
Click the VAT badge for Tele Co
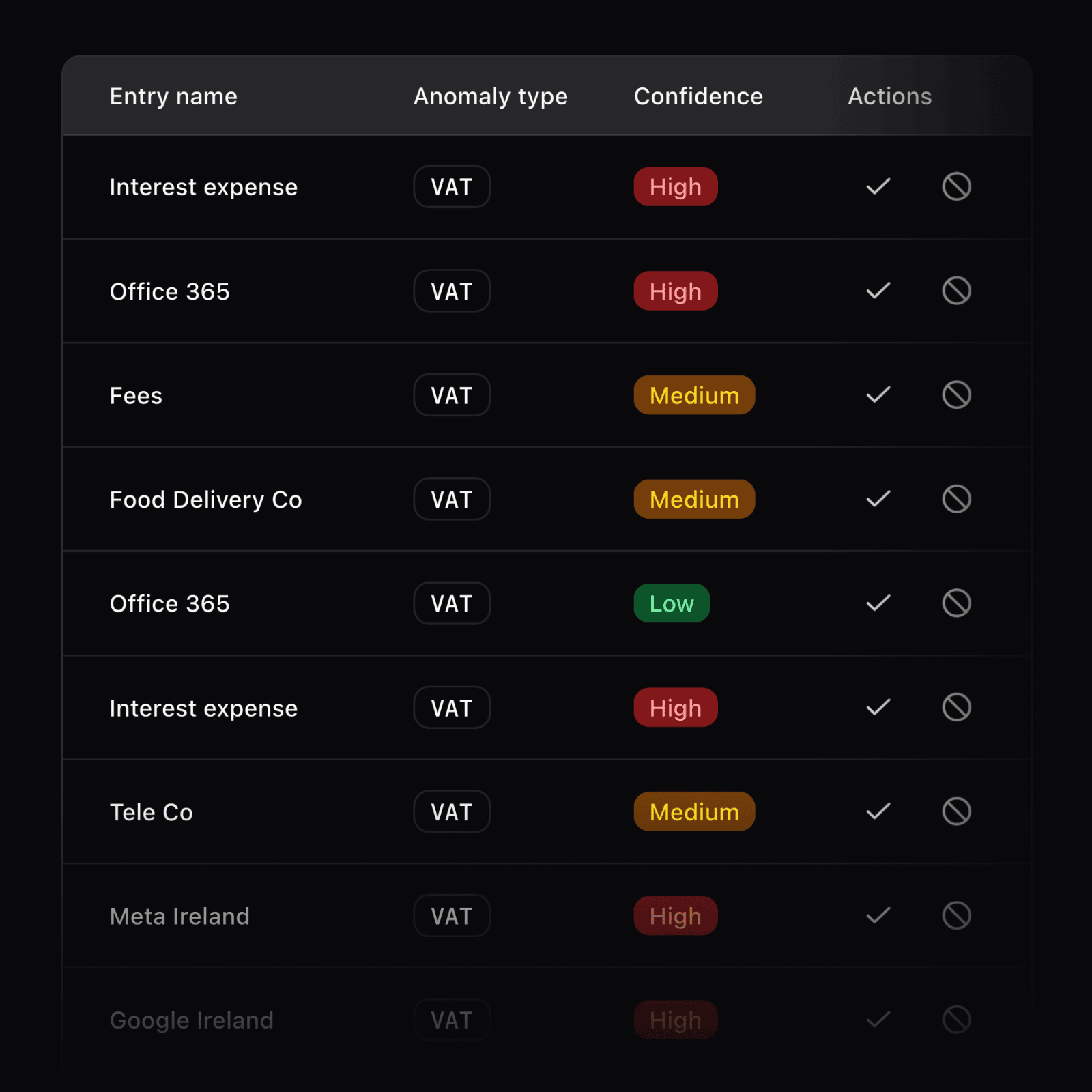[x=451, y=811]
